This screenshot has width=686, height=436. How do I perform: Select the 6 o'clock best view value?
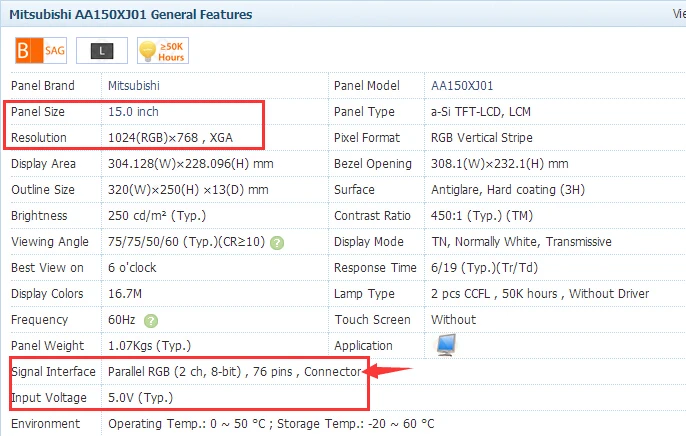(132, 268)
